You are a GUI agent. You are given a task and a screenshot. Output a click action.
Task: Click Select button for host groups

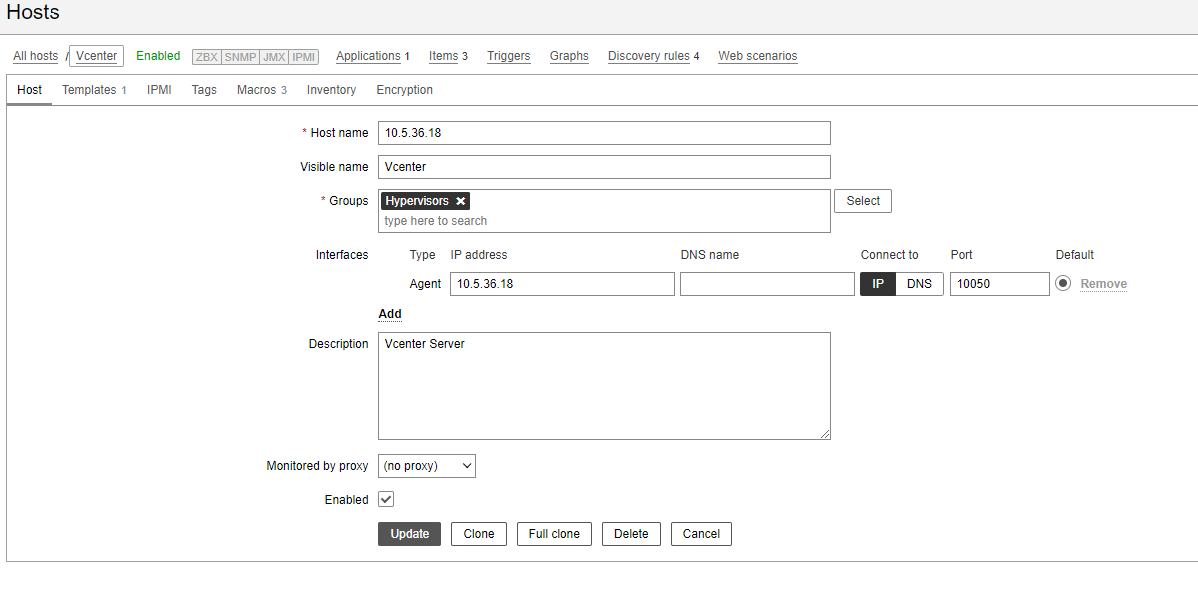tap(862, 201)
